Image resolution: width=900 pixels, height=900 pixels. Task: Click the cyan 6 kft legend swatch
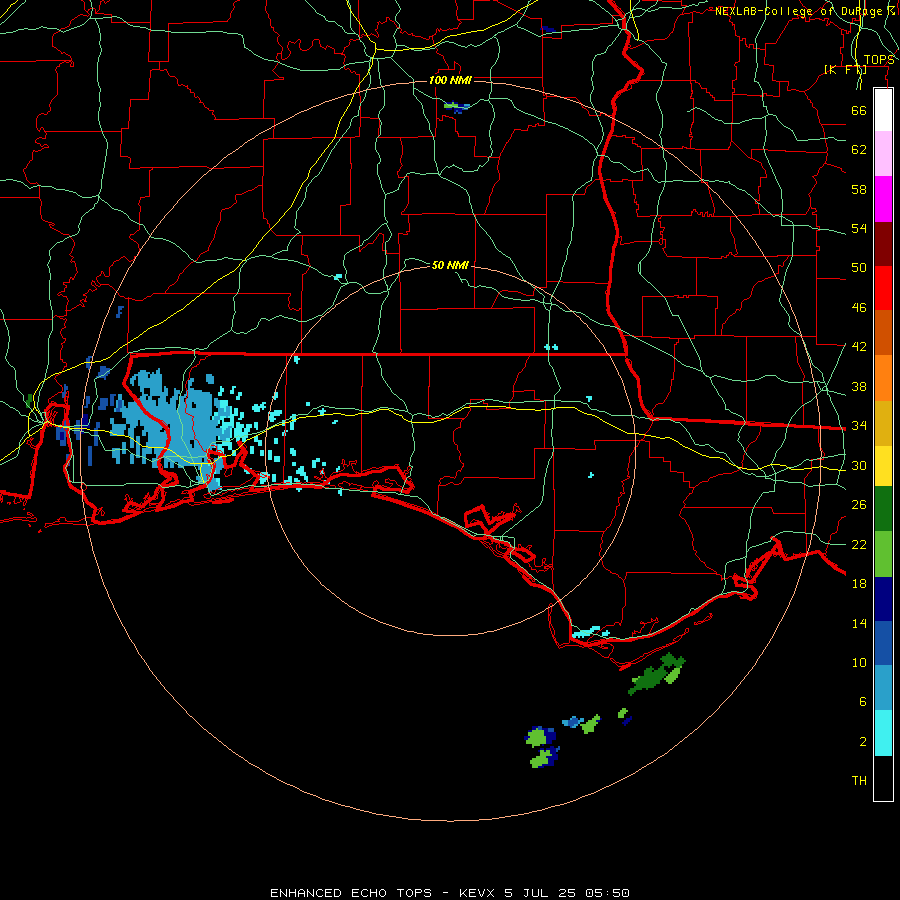(883, 733)
